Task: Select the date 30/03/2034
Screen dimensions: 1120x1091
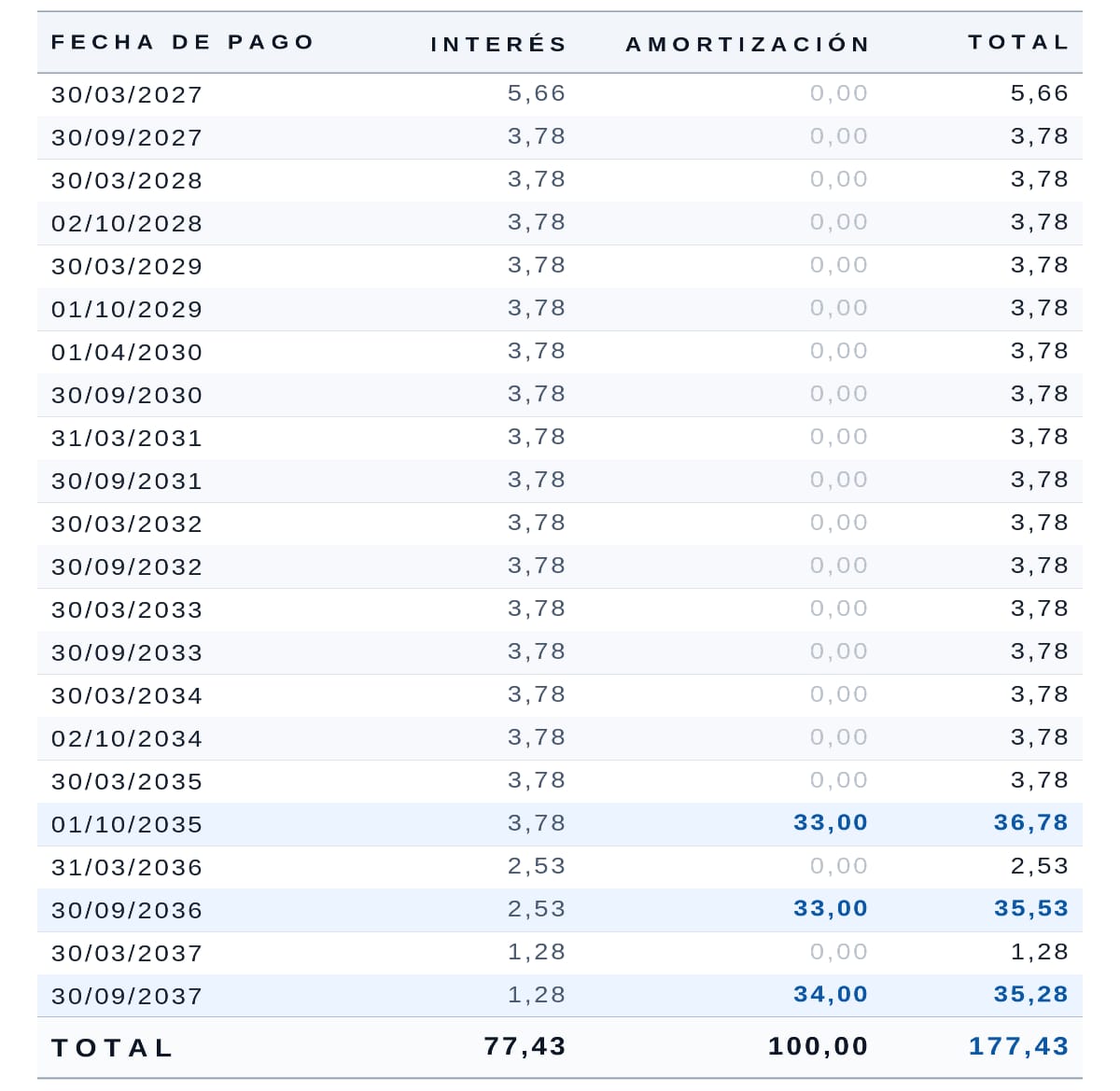Action: pos(127,695)
